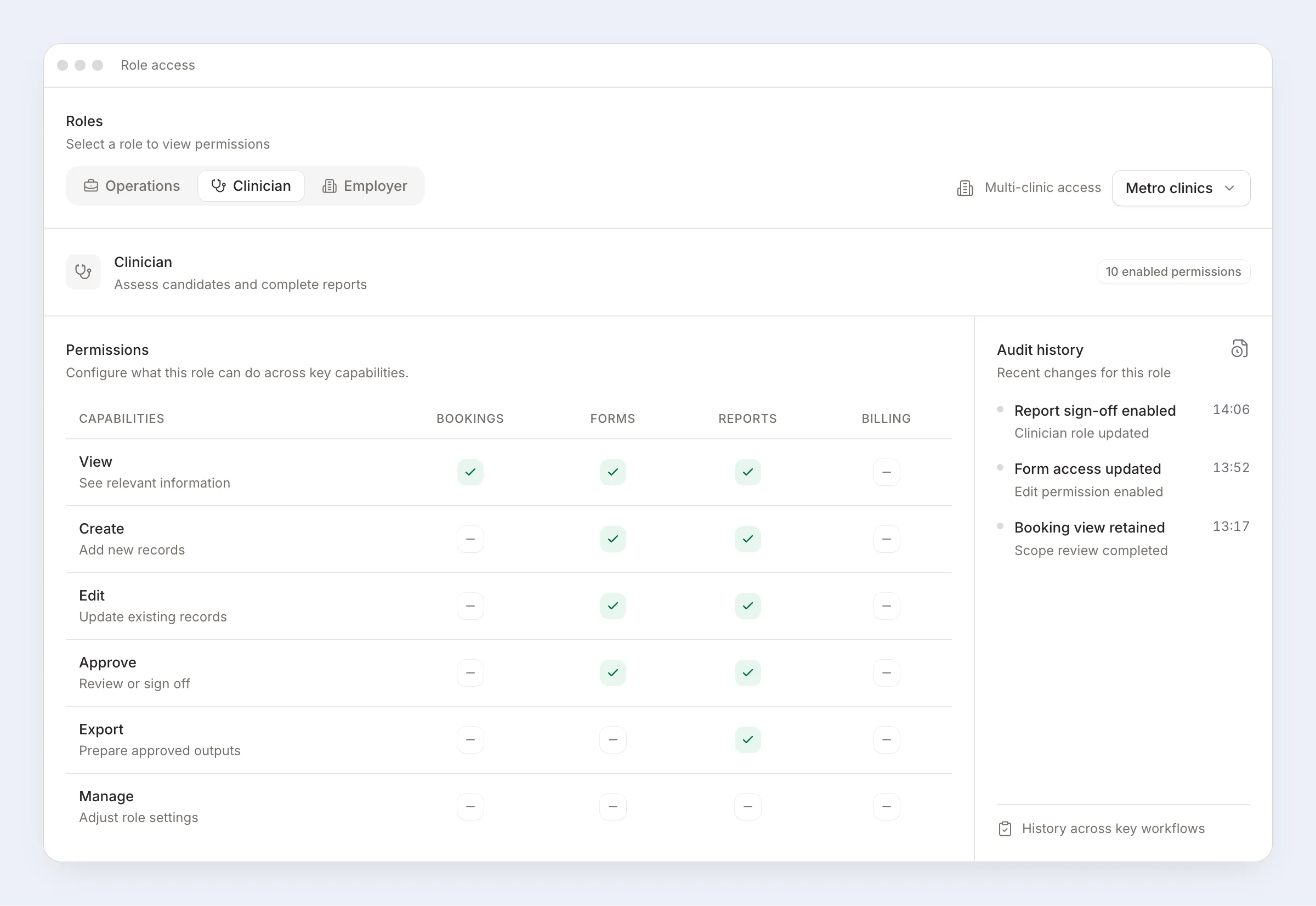The height and width of the screenshot is (906, 1316).
Task: Disable Create permission for Forms
Action: tap(613, 539)
